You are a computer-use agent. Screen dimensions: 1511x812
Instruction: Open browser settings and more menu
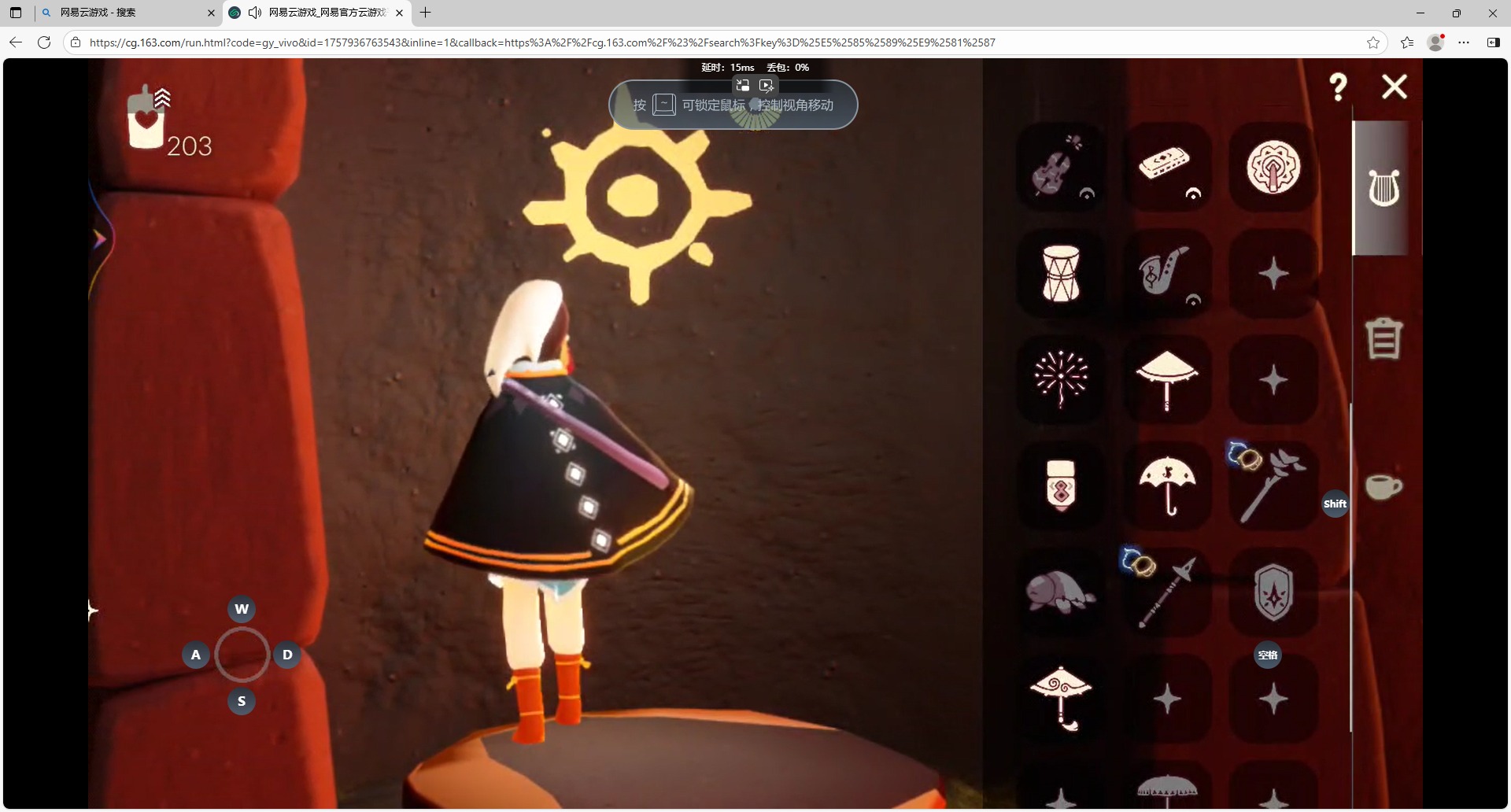pos(1463,42)
